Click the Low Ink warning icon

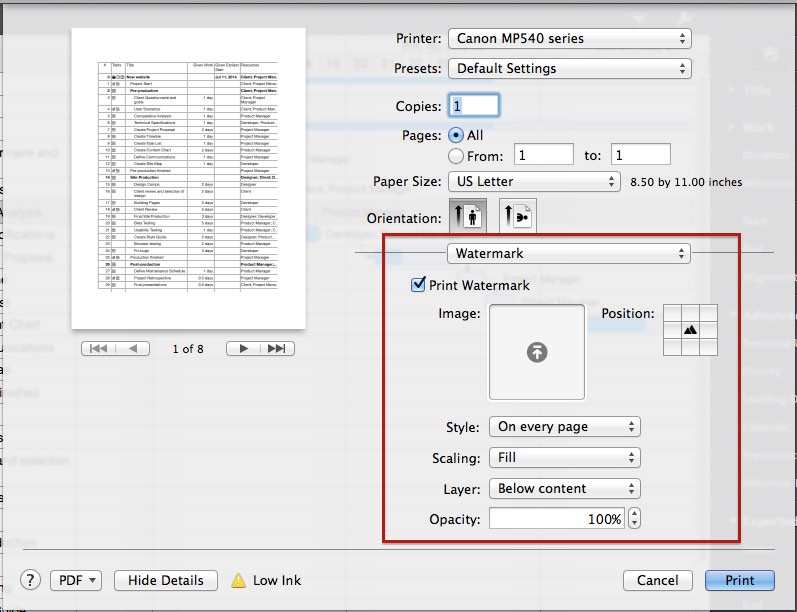pyautogui.click(x=239, y=580)
